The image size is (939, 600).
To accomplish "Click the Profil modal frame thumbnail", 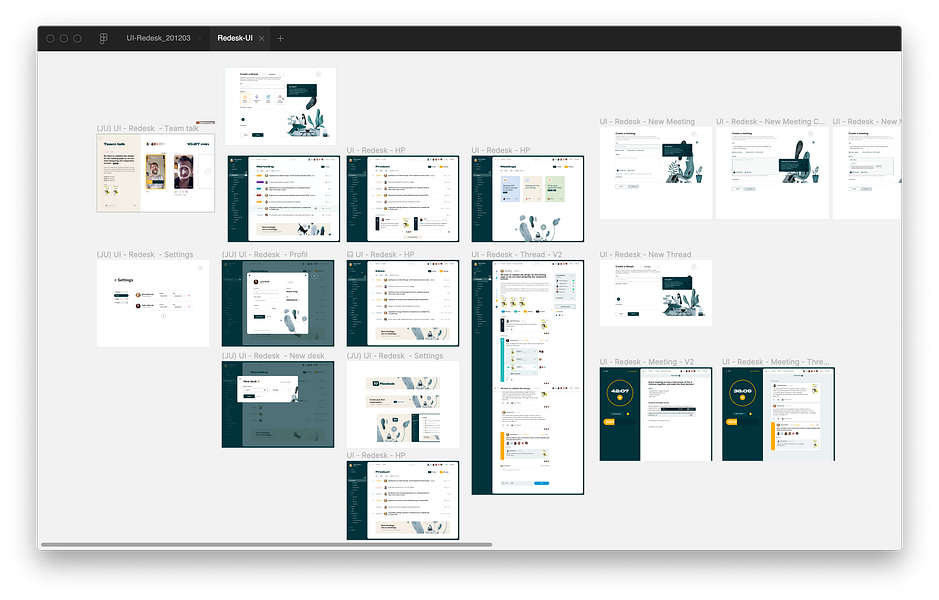I will [278, 303].
